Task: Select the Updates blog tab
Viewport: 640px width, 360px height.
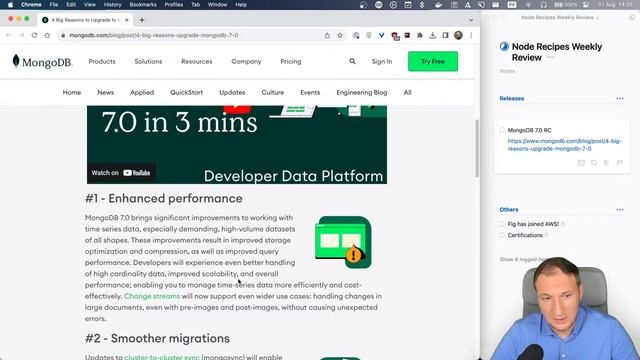Action: 232,93
